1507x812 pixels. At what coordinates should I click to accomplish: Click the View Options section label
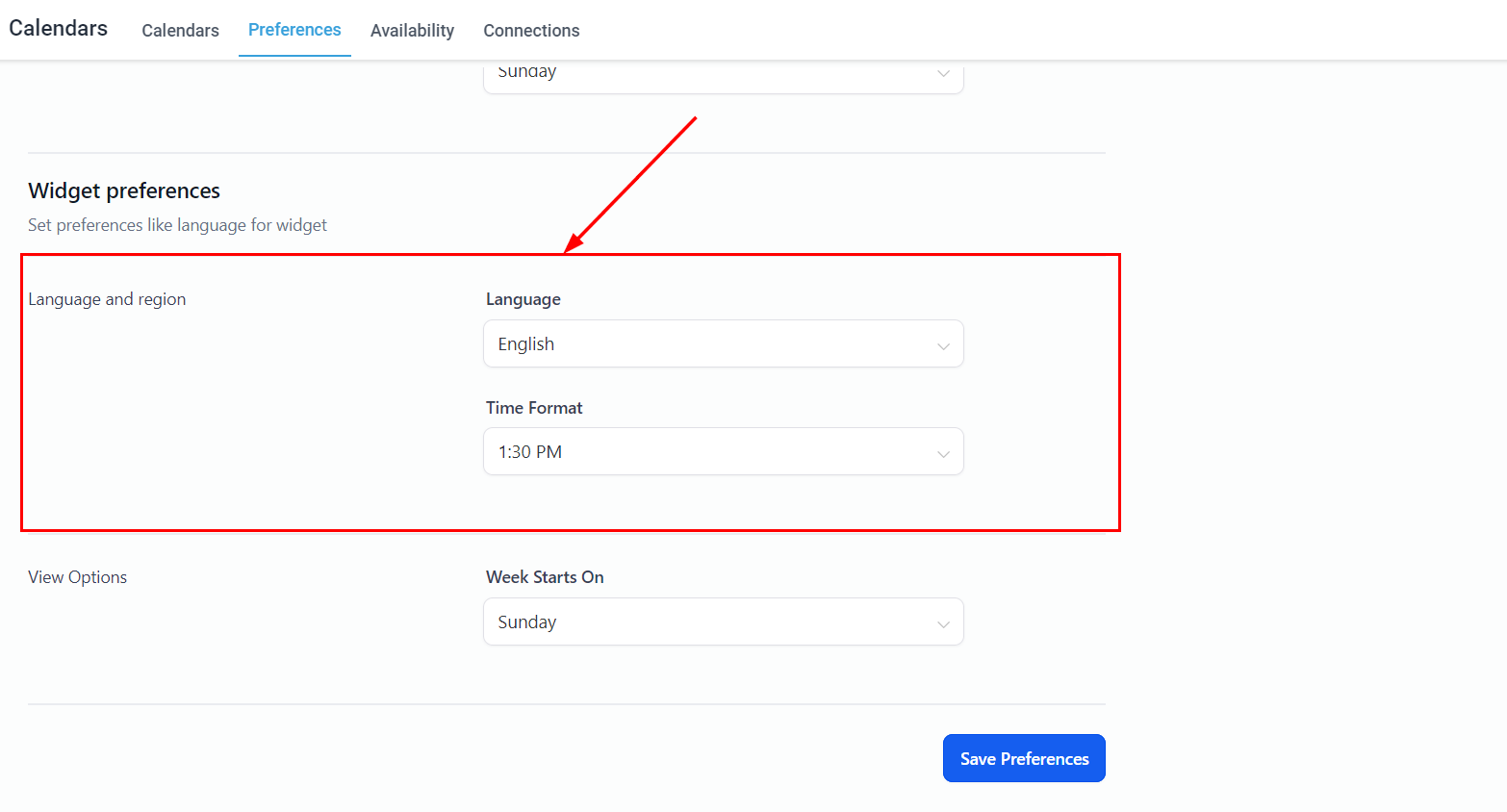[78, 577]
